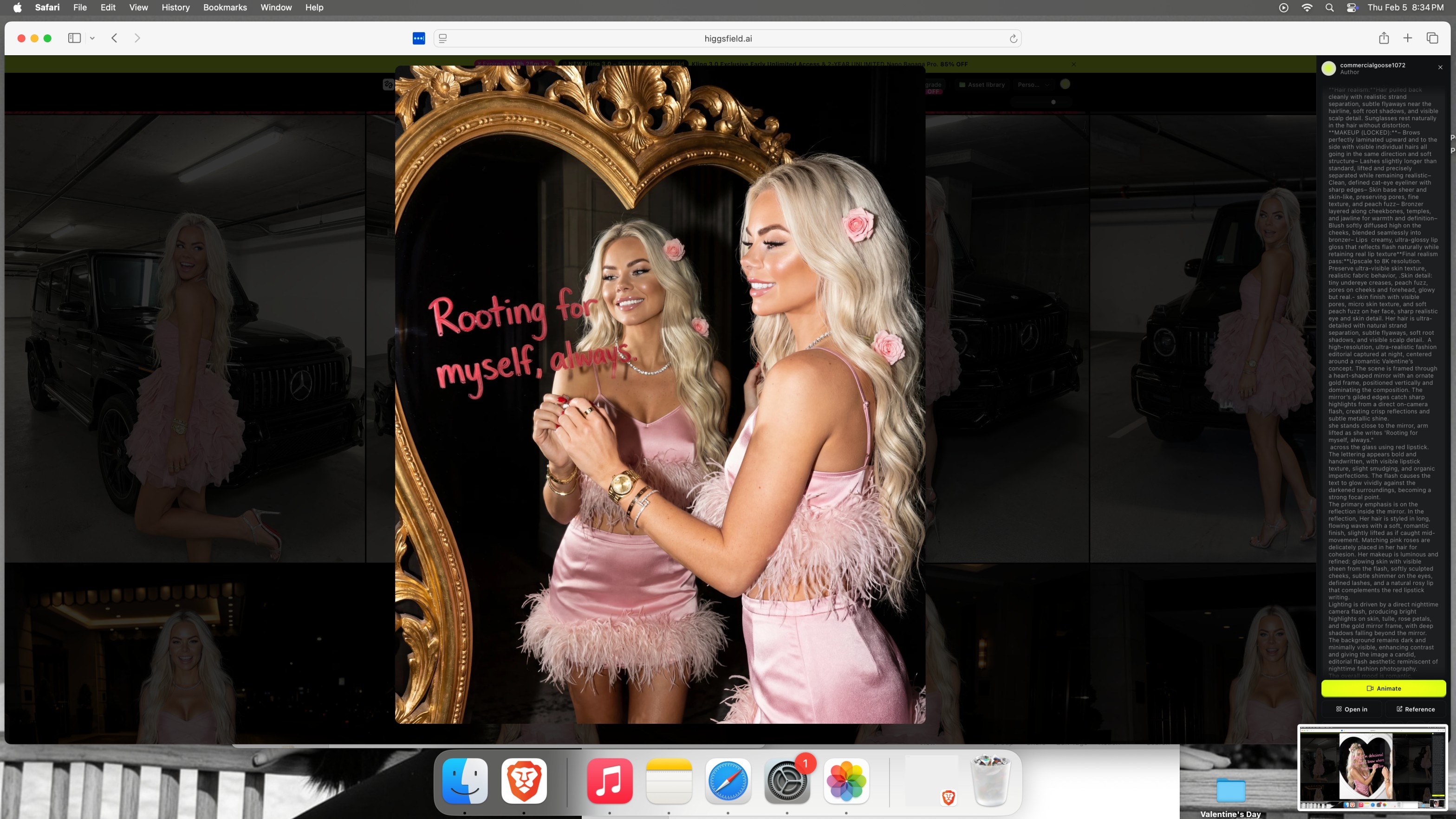Click the Safari sidebar toggle icon
Viewport: 1456px width, 819px height.
coord(74,38)
